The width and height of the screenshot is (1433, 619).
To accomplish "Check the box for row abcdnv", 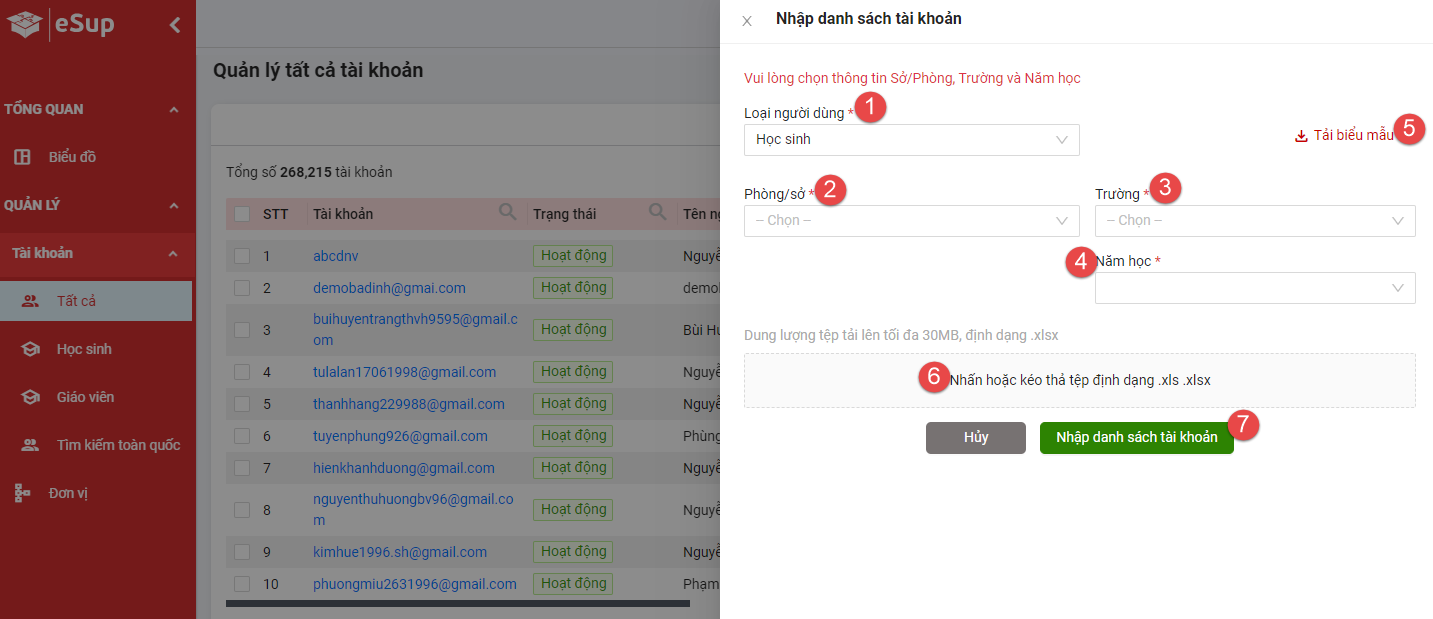I will click(242, 256).
